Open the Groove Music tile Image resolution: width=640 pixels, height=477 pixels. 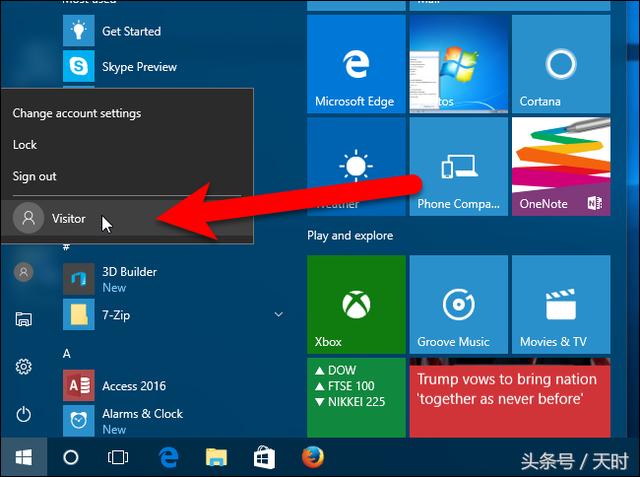[459, 304]
